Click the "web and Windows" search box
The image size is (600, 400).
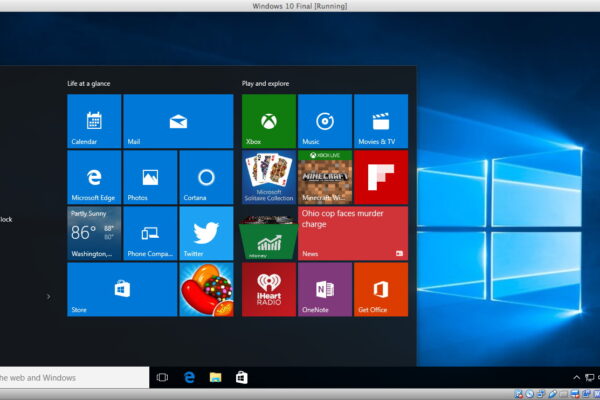[75, 377]
